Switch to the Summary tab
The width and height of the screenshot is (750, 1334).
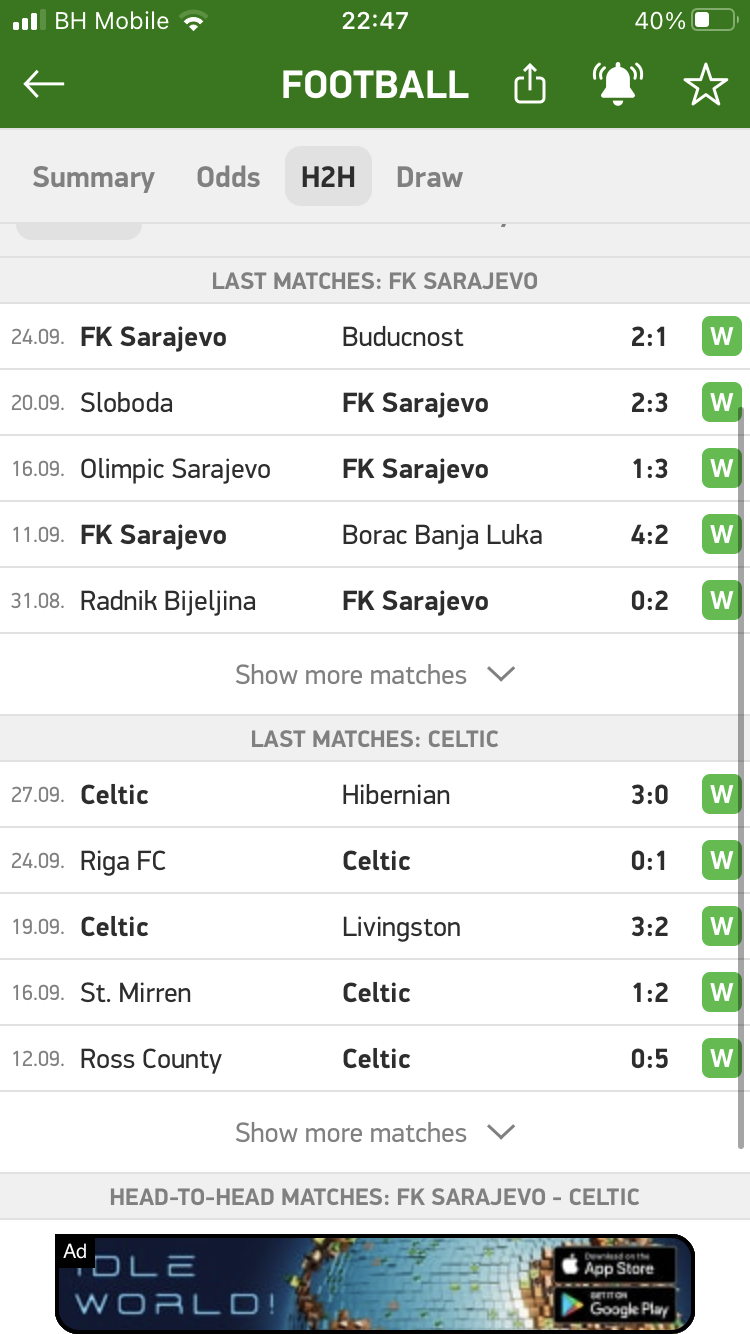tap(93, 177)
